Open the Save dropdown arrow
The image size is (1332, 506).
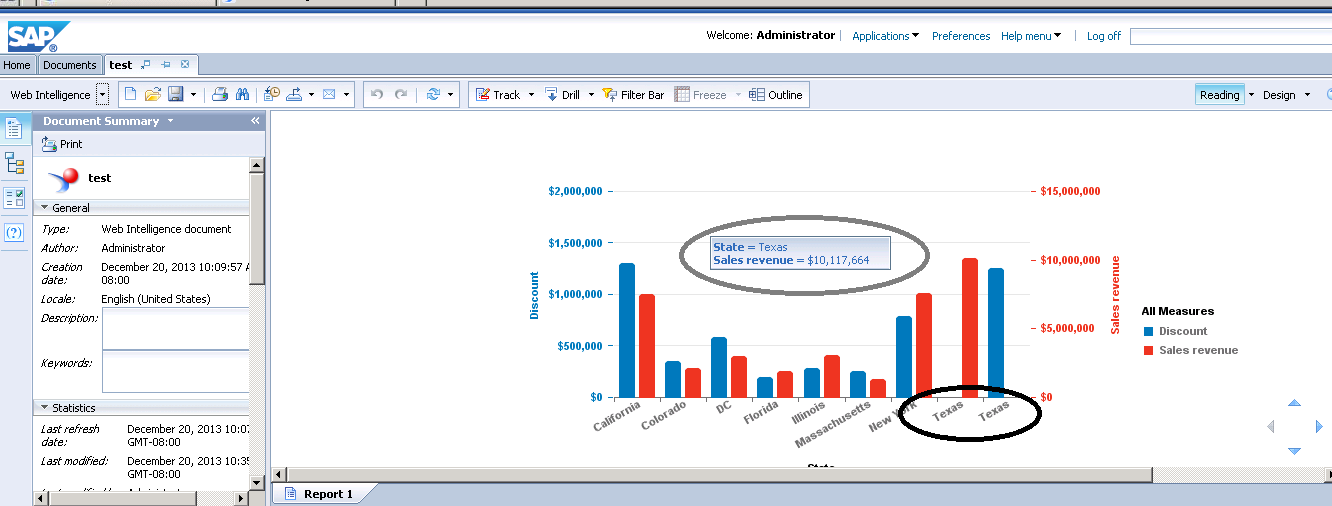pos(192,96)
